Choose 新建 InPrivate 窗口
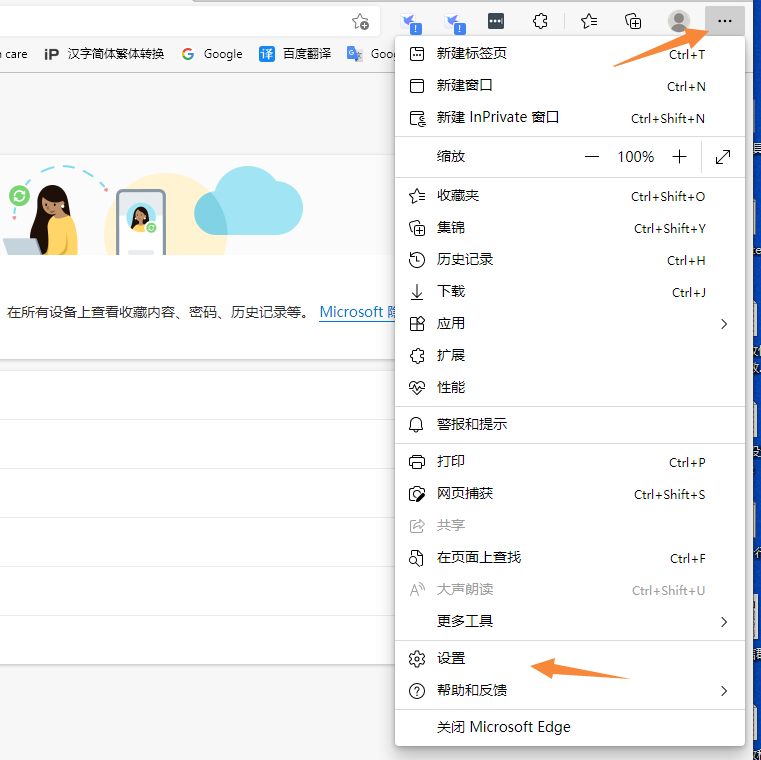The height and width of the screenshot is (760, 761). click(x=570, y=118)
